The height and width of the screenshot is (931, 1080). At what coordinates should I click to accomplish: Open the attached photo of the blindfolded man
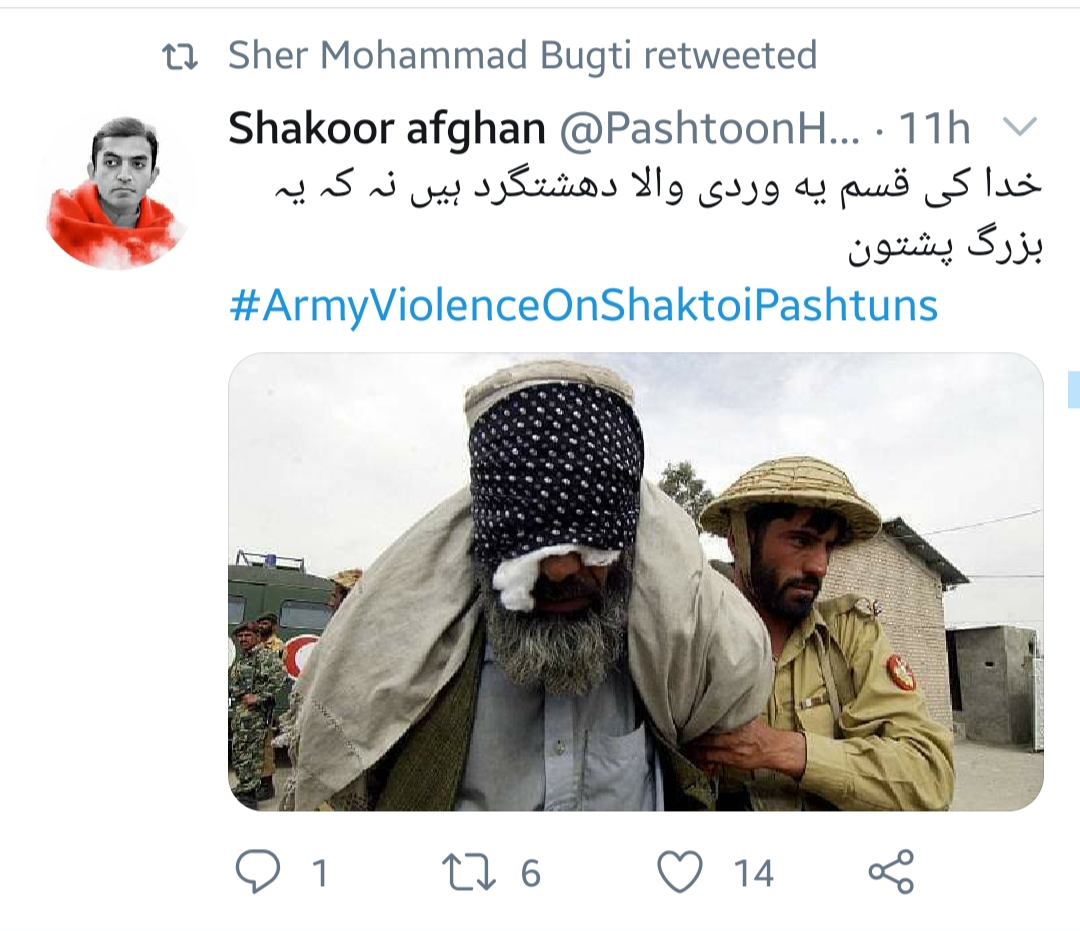[636, 582]
